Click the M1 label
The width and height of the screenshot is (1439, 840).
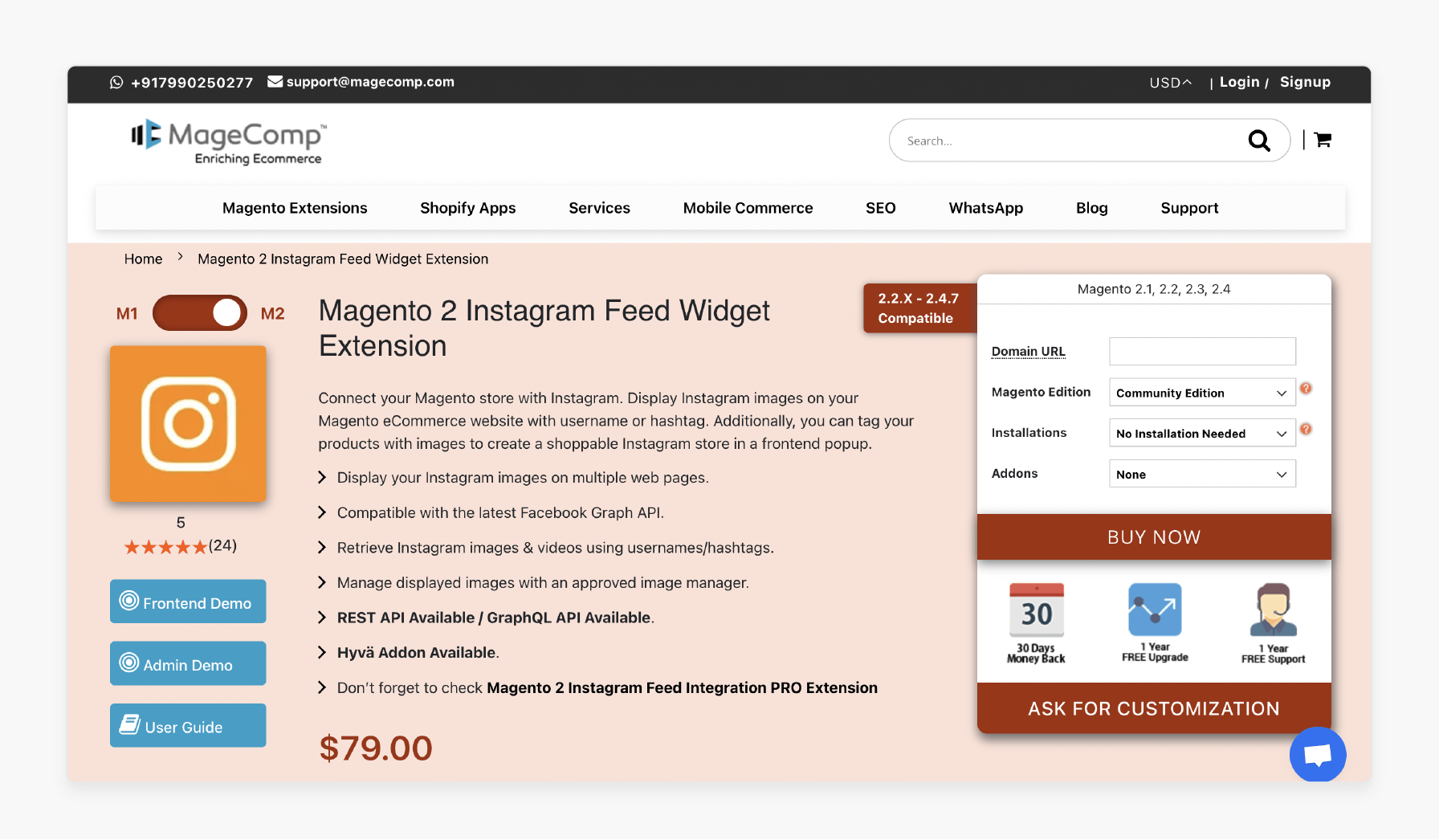pos(127,314)
